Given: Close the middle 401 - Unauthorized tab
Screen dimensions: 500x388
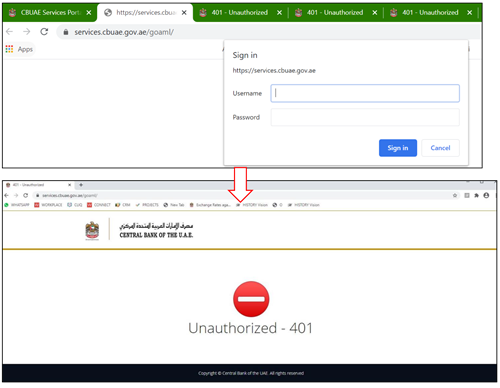Looking at the screenshot, I should pyautogui.click(x=375, y=13).
